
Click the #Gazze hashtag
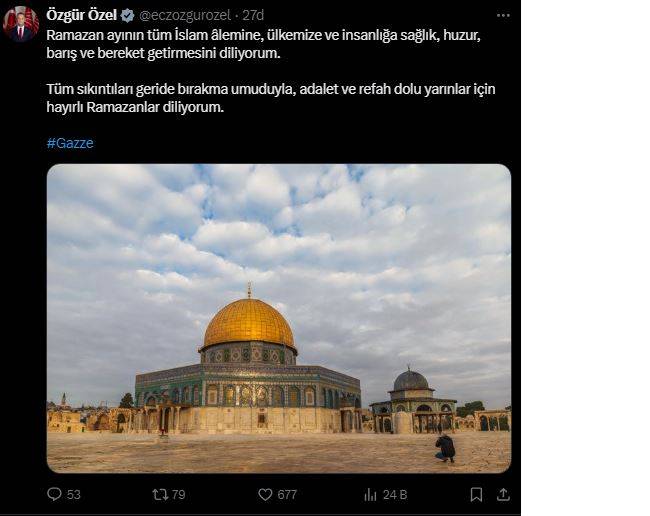[70, 143]
